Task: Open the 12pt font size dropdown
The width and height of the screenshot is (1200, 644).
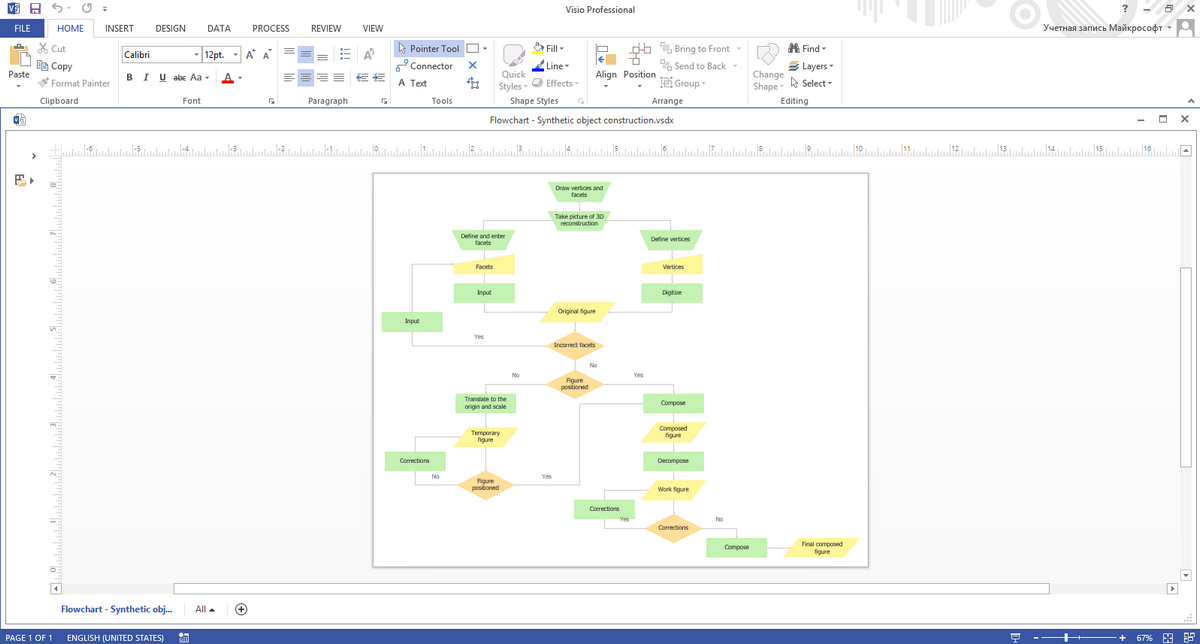Action: click(236, 54)
